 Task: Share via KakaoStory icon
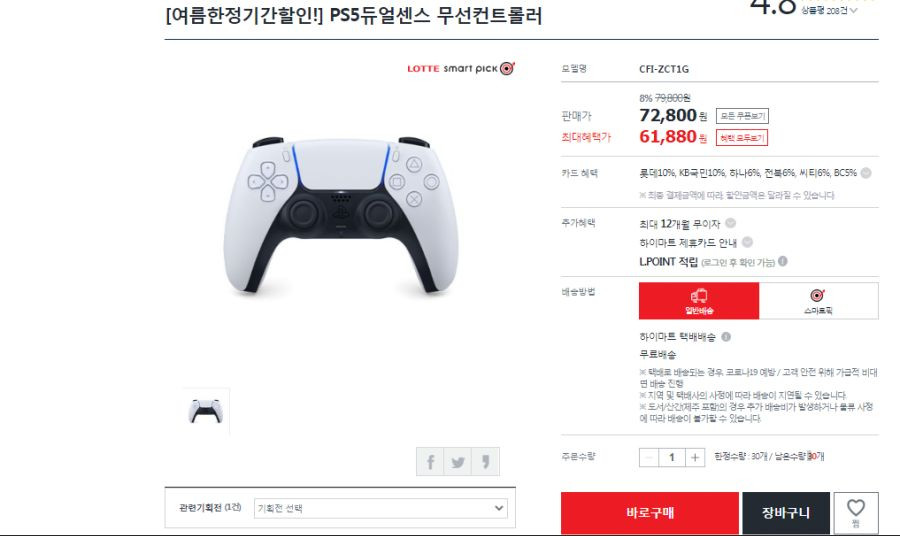[486, 461]
